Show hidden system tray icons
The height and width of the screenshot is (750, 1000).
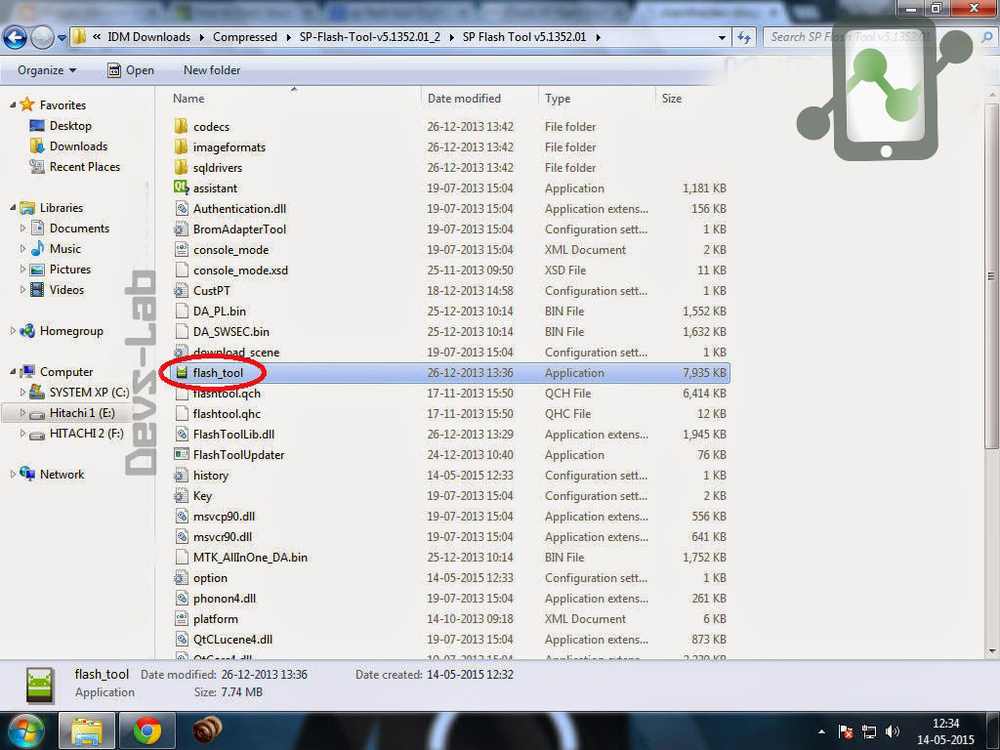point(821,732)
